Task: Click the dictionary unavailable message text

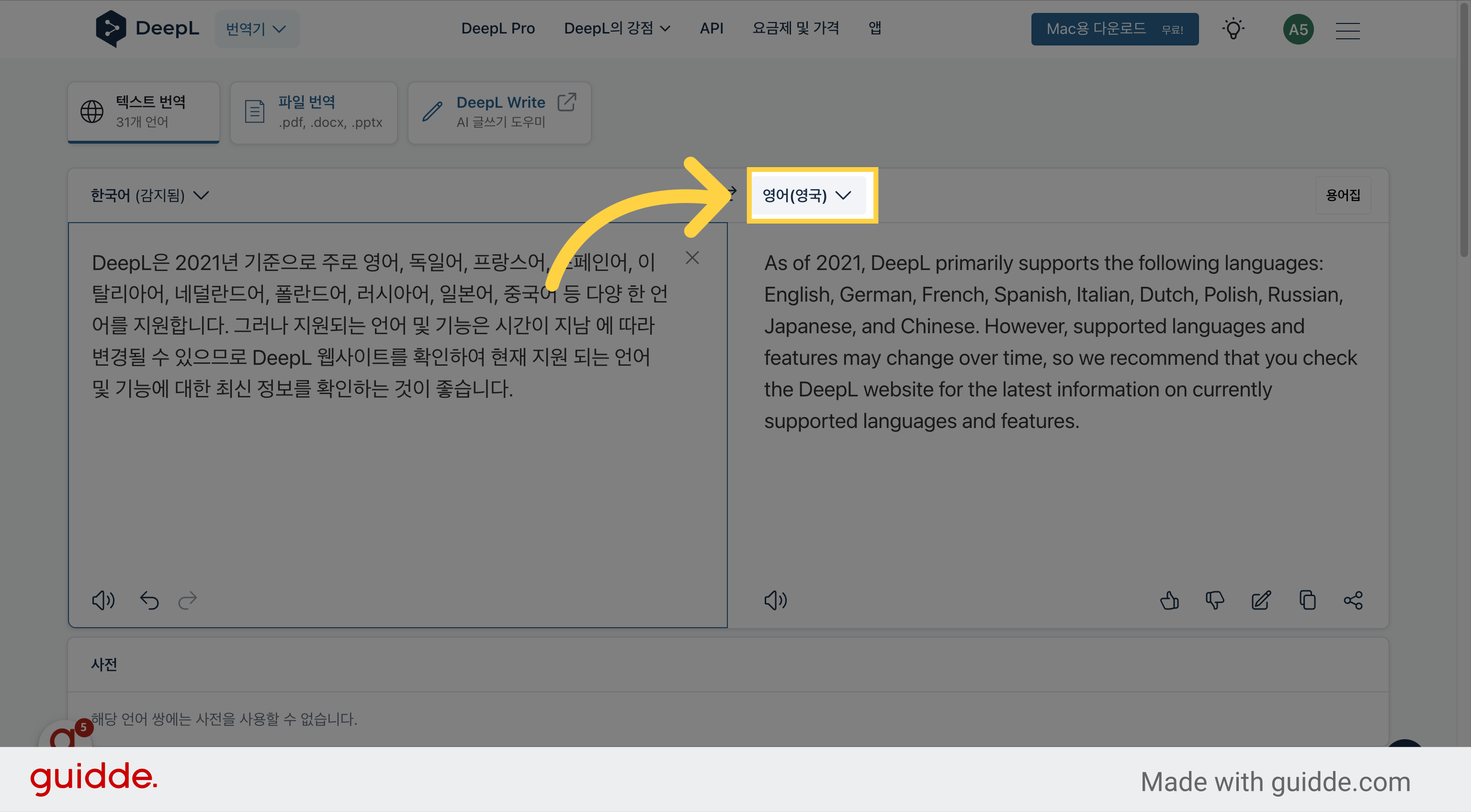Action: pyautogui.click(x=224, y=719)
